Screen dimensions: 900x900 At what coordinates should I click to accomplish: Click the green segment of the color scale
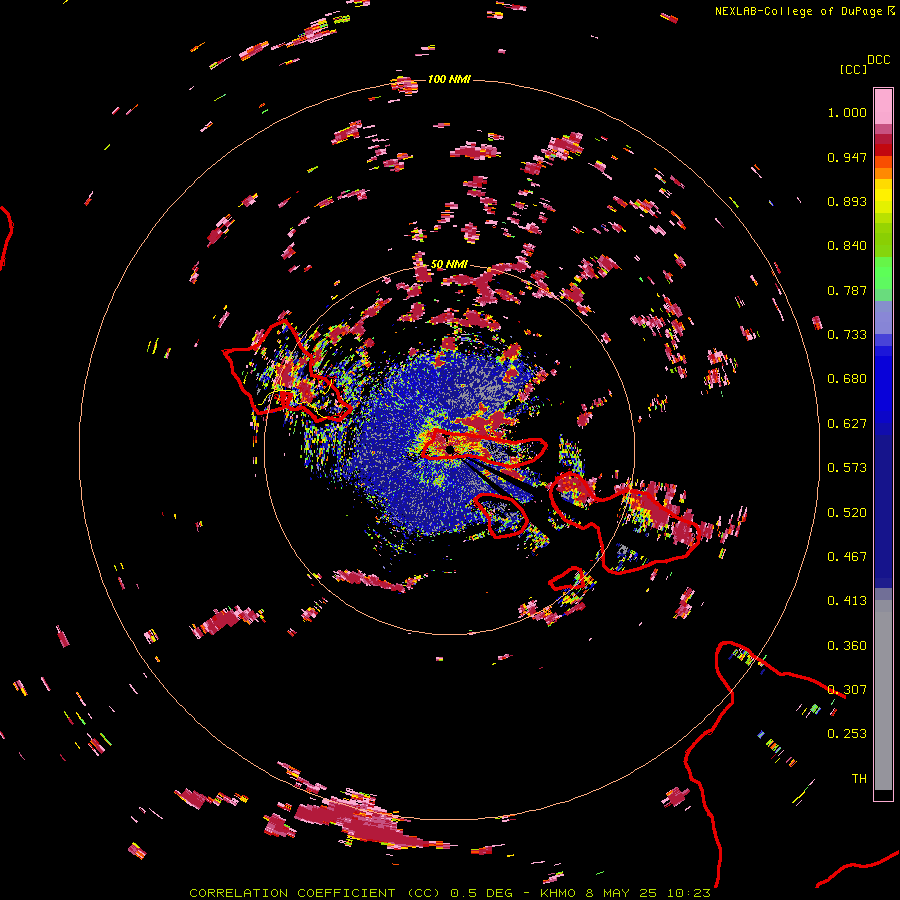coord(883,273)
